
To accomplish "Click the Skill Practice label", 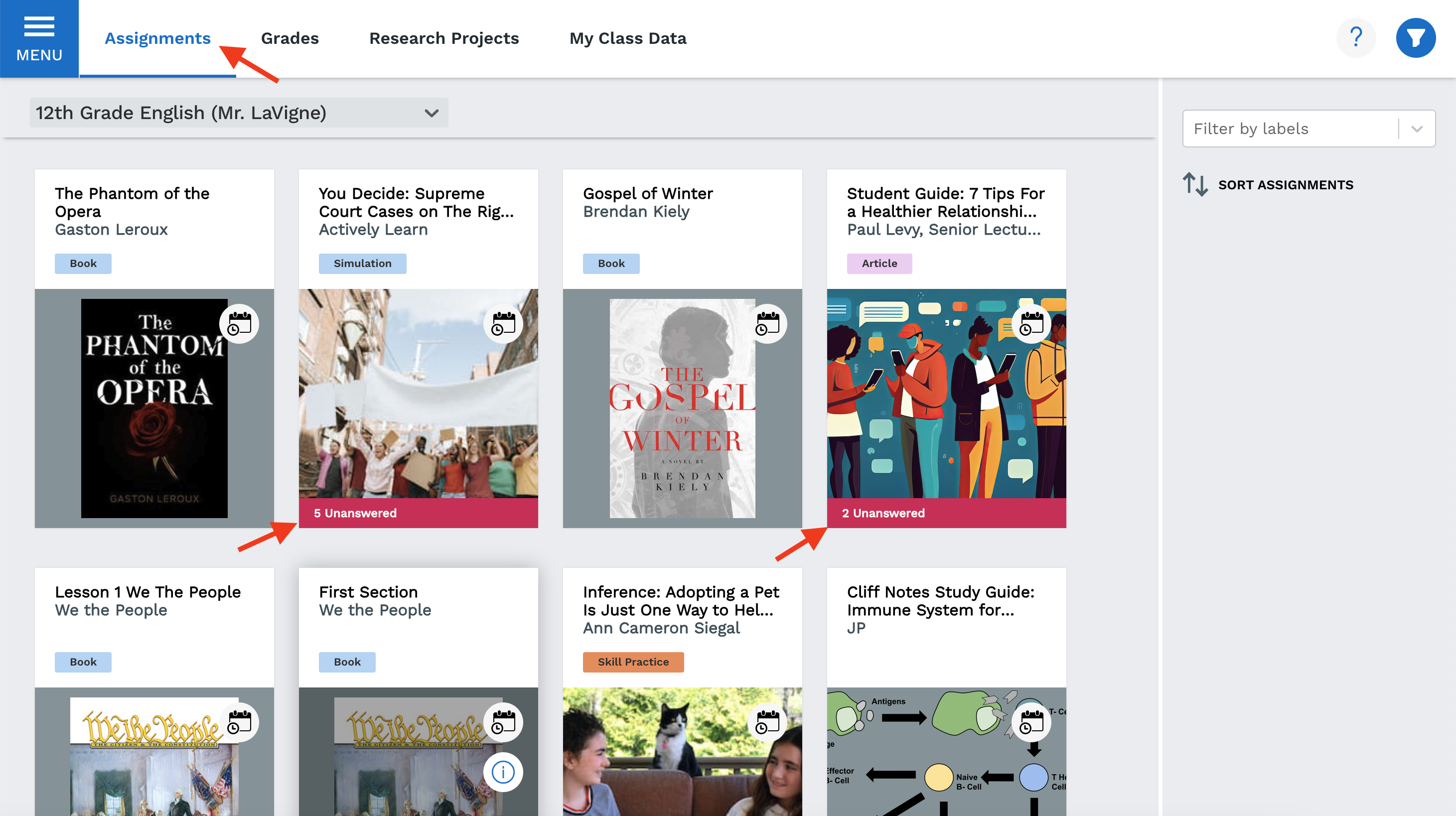I will coord(633,662).
